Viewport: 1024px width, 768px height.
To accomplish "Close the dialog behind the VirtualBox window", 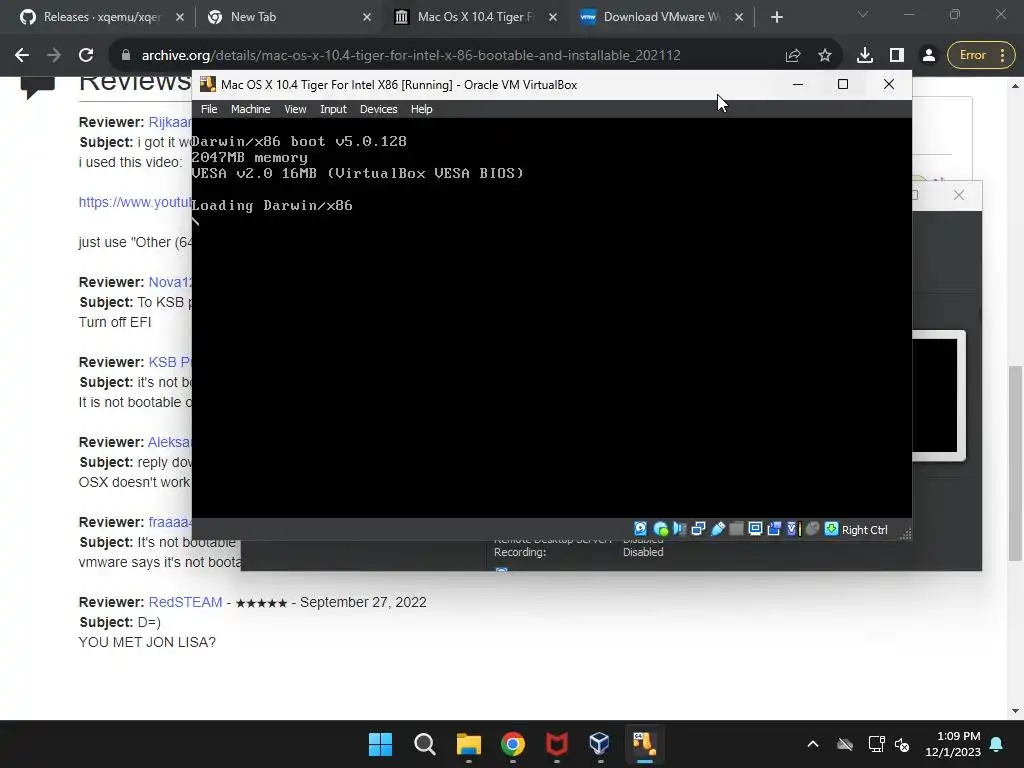I will tap(959, 195).
